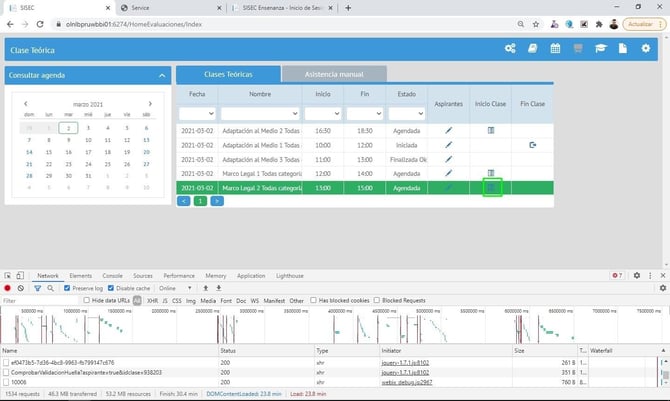The image size is (670, 401).
Task: Click the graduation cap icon in header
Action: 600,49
